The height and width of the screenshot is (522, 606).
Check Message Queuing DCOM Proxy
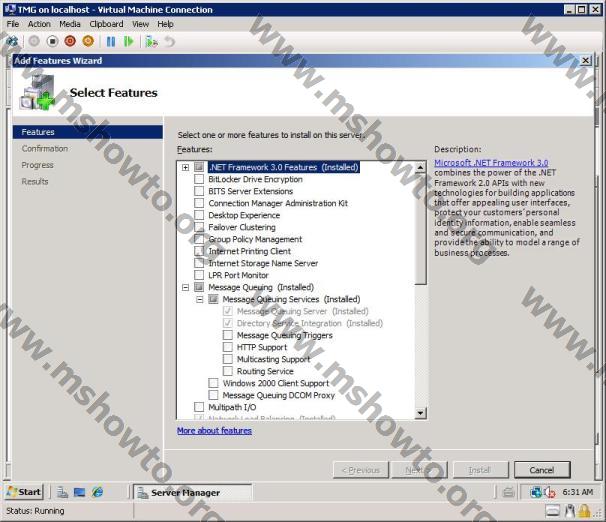pyautogui.click(x=213, y=394)
